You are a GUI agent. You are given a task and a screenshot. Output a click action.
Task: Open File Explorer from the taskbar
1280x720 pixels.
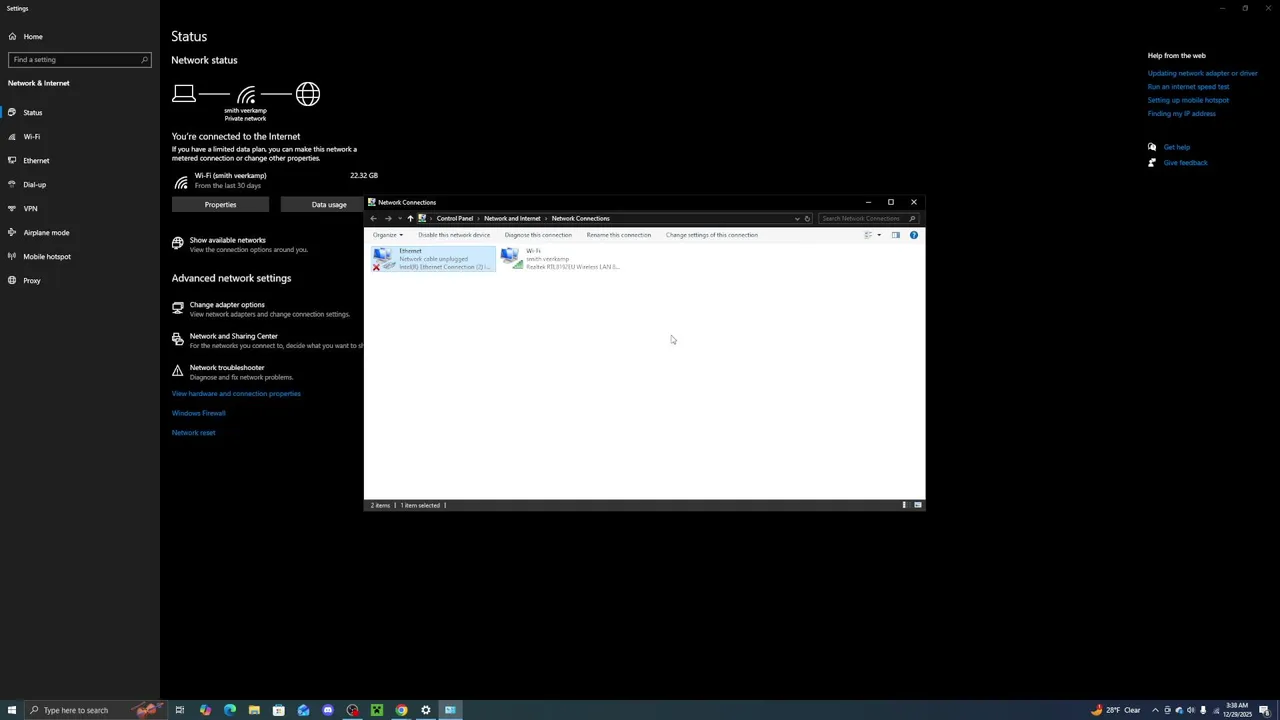(254, 710)
